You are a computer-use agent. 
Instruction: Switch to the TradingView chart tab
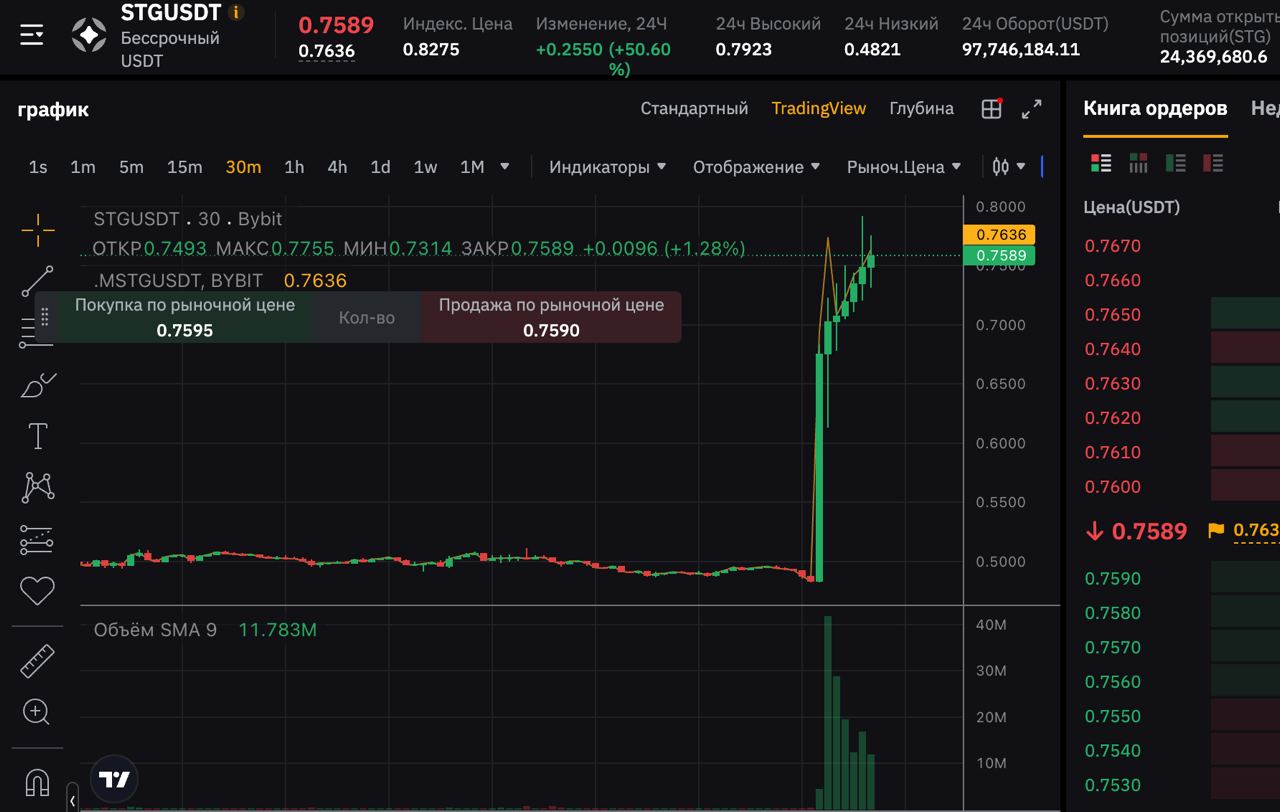click(x=819, y=108)
